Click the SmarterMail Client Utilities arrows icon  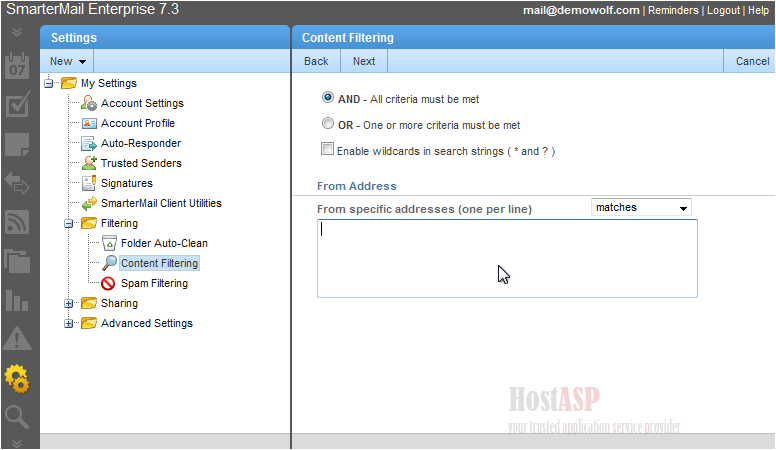89,203
